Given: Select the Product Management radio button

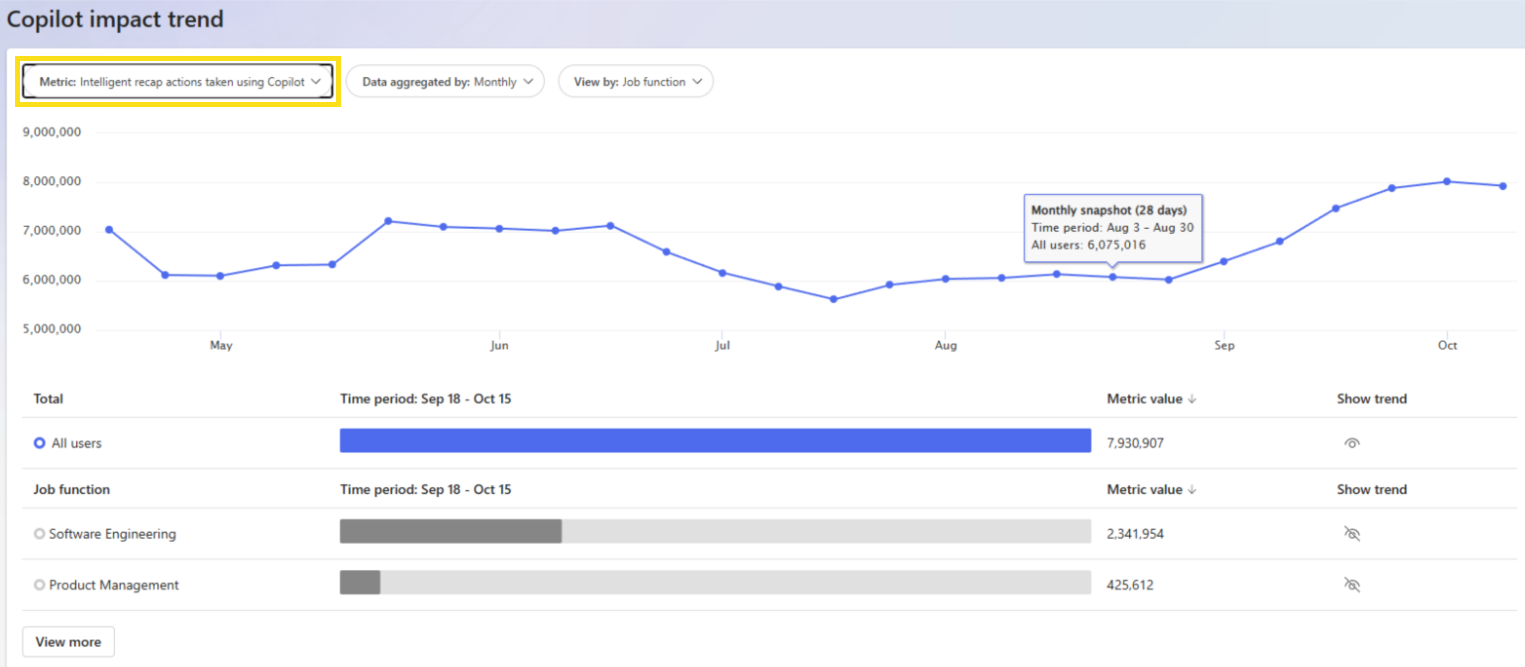Looking at the screenshot, I should pos(39,584).
